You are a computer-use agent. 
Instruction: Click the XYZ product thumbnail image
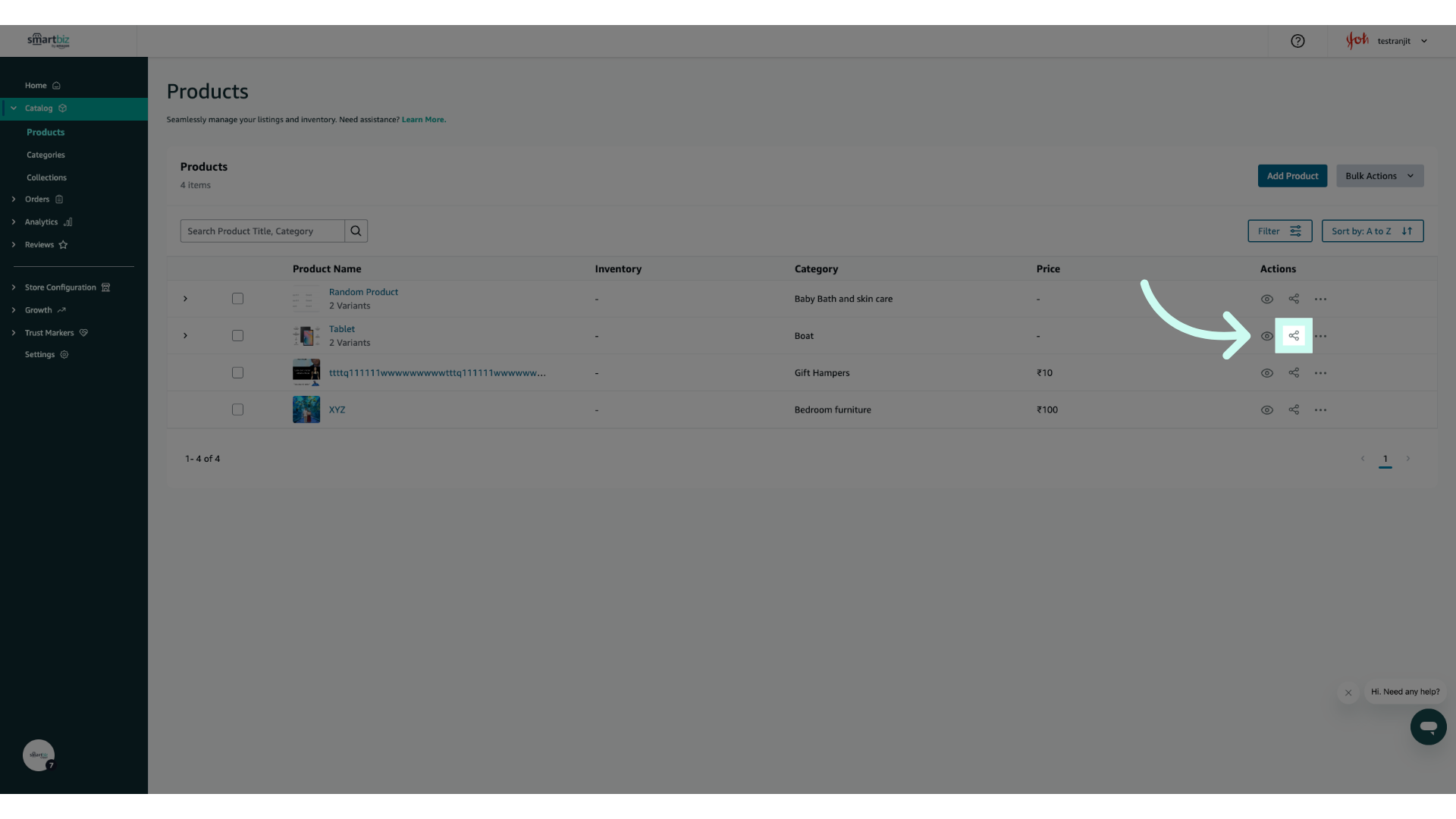tap(306, 409)
